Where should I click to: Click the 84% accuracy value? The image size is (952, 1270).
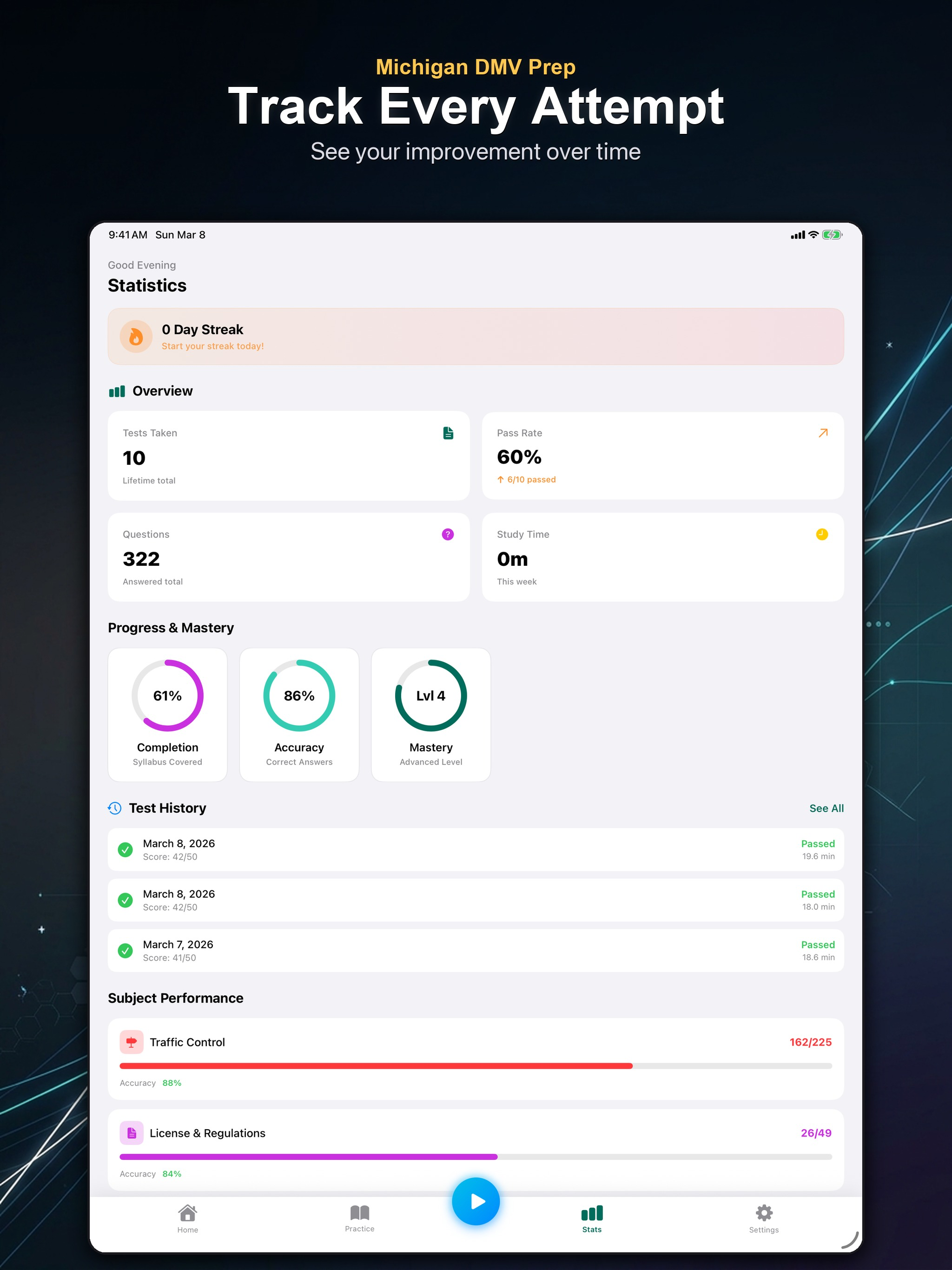pos(172,1174)
